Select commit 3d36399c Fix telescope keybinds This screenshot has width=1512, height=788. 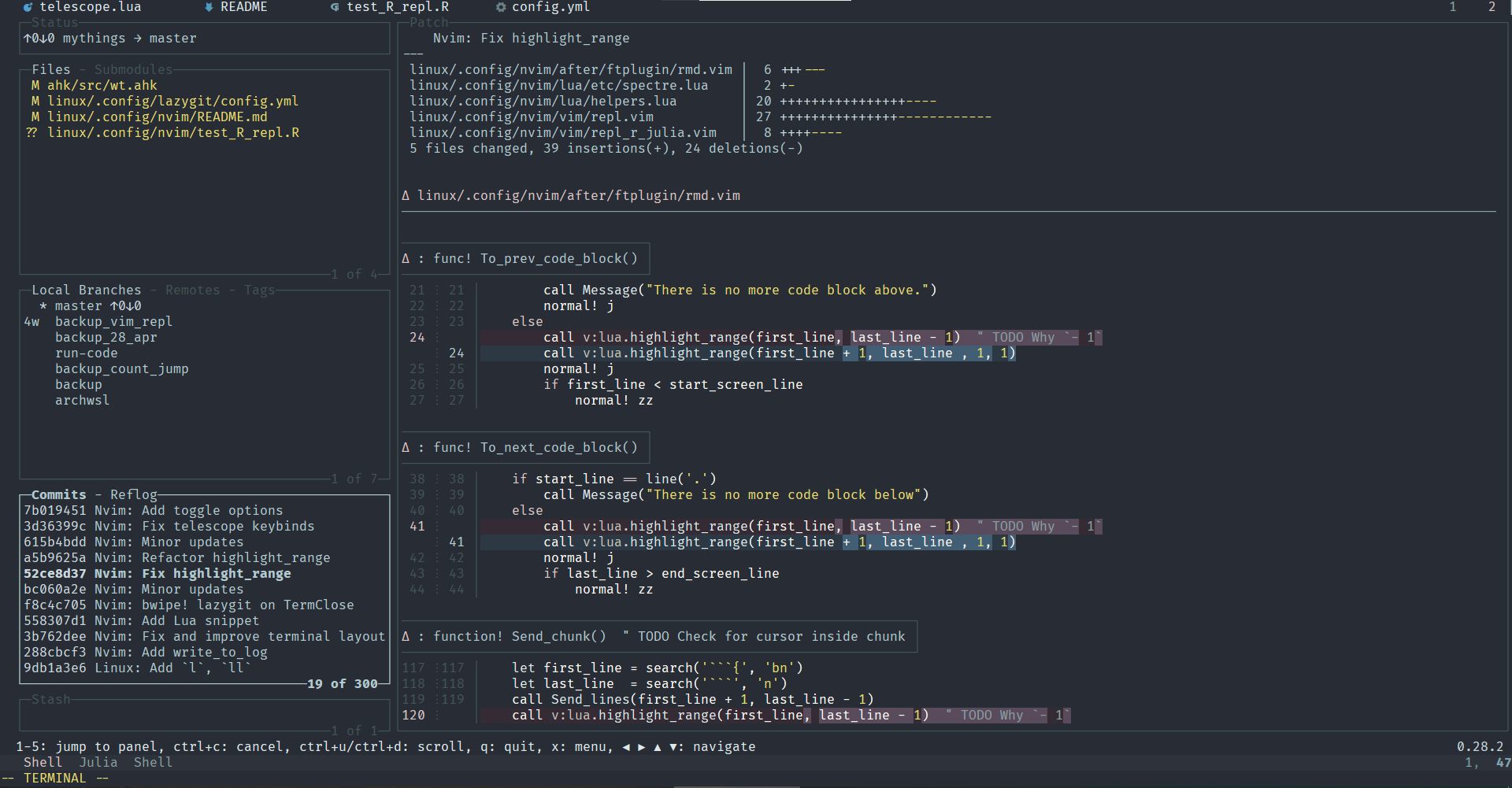click(205, 526)
